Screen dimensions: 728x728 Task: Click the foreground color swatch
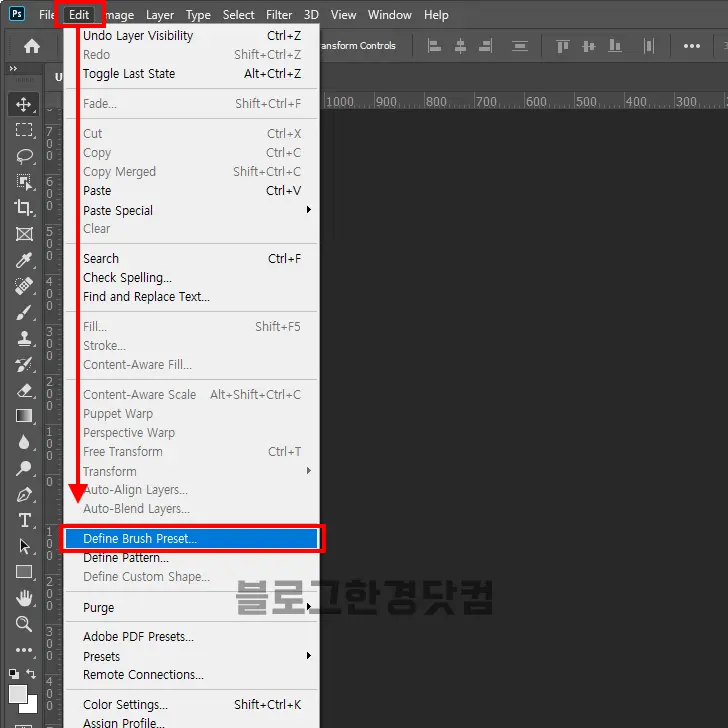16,693
